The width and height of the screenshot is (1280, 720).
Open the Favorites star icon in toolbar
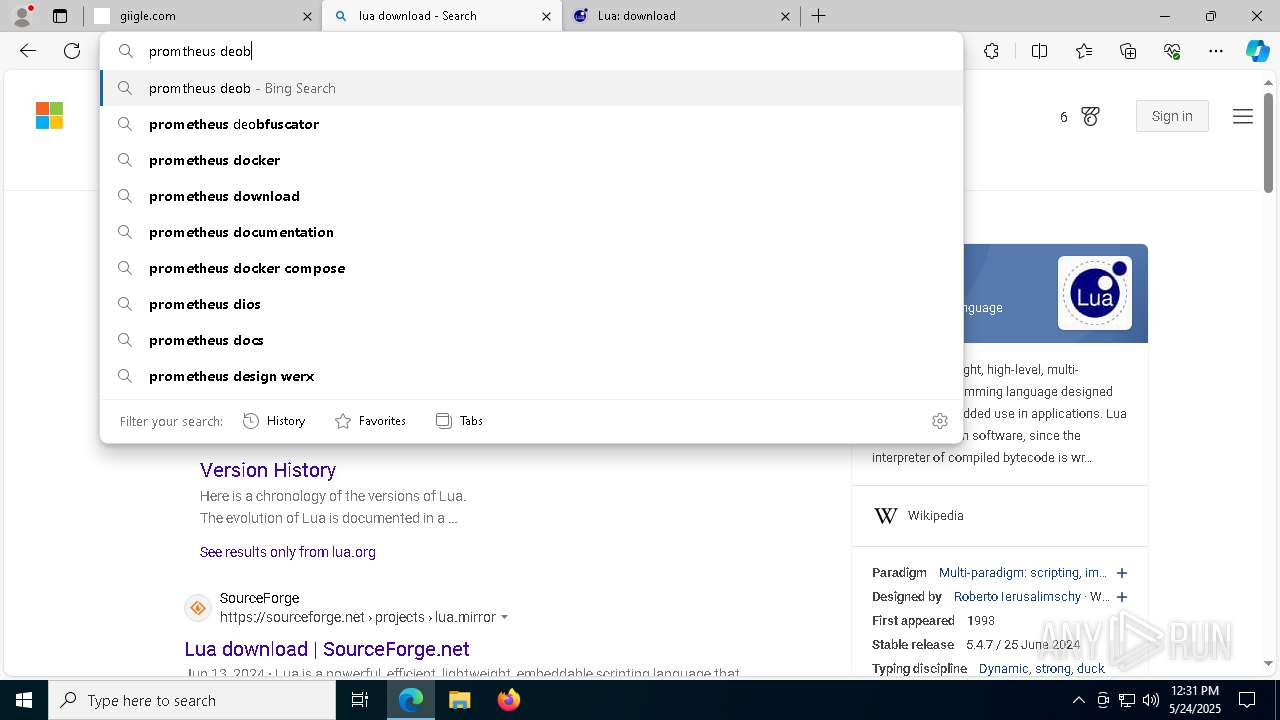1084,51
